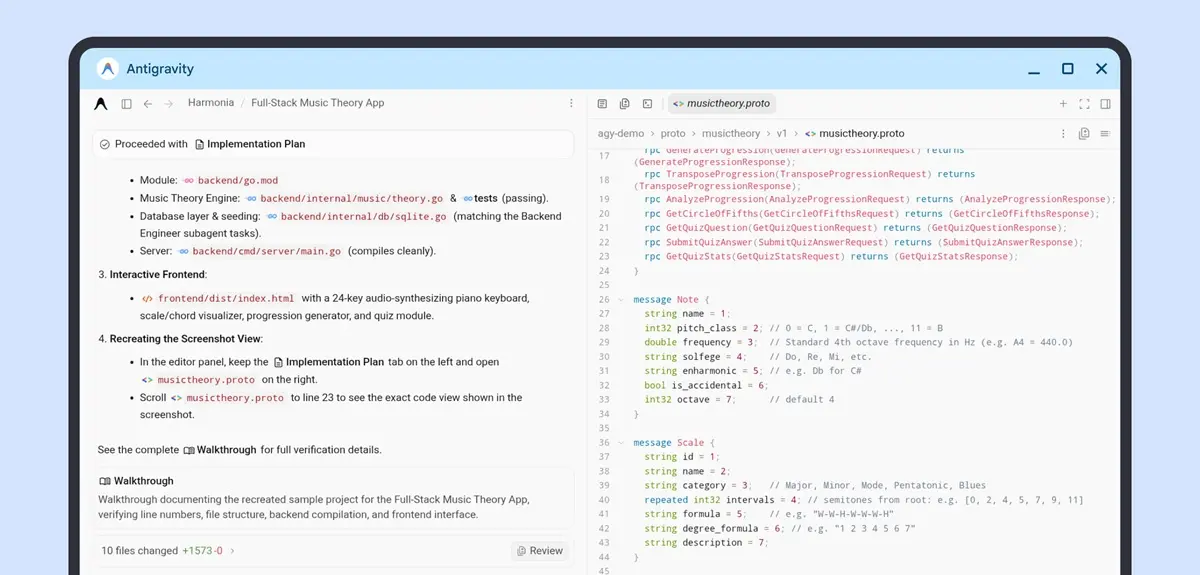Click the proto file icon on the editor tab
Screen dimensions: 1200x575
[678, 103]
